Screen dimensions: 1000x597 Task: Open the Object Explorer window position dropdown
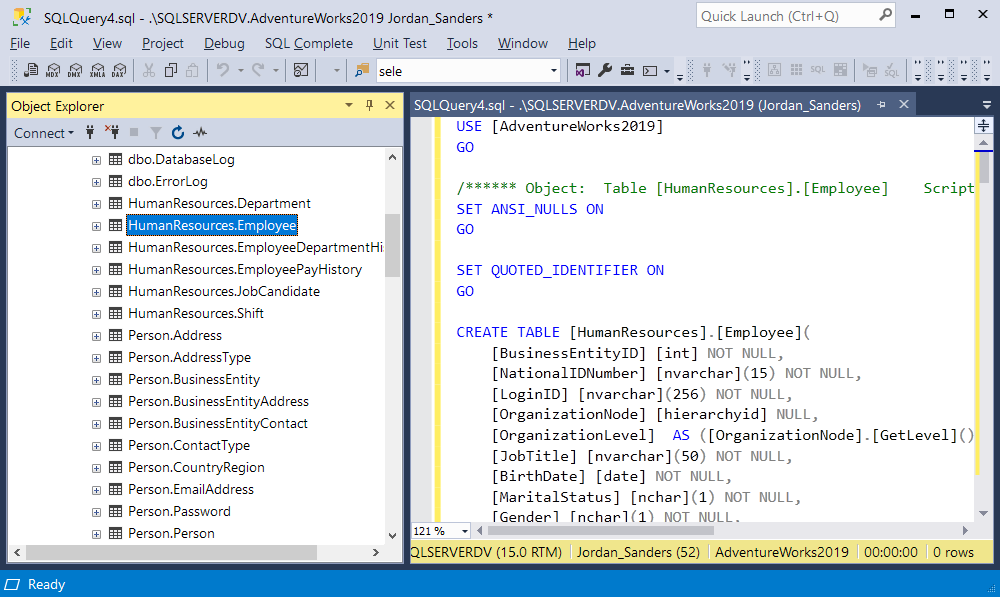[349, 105]
